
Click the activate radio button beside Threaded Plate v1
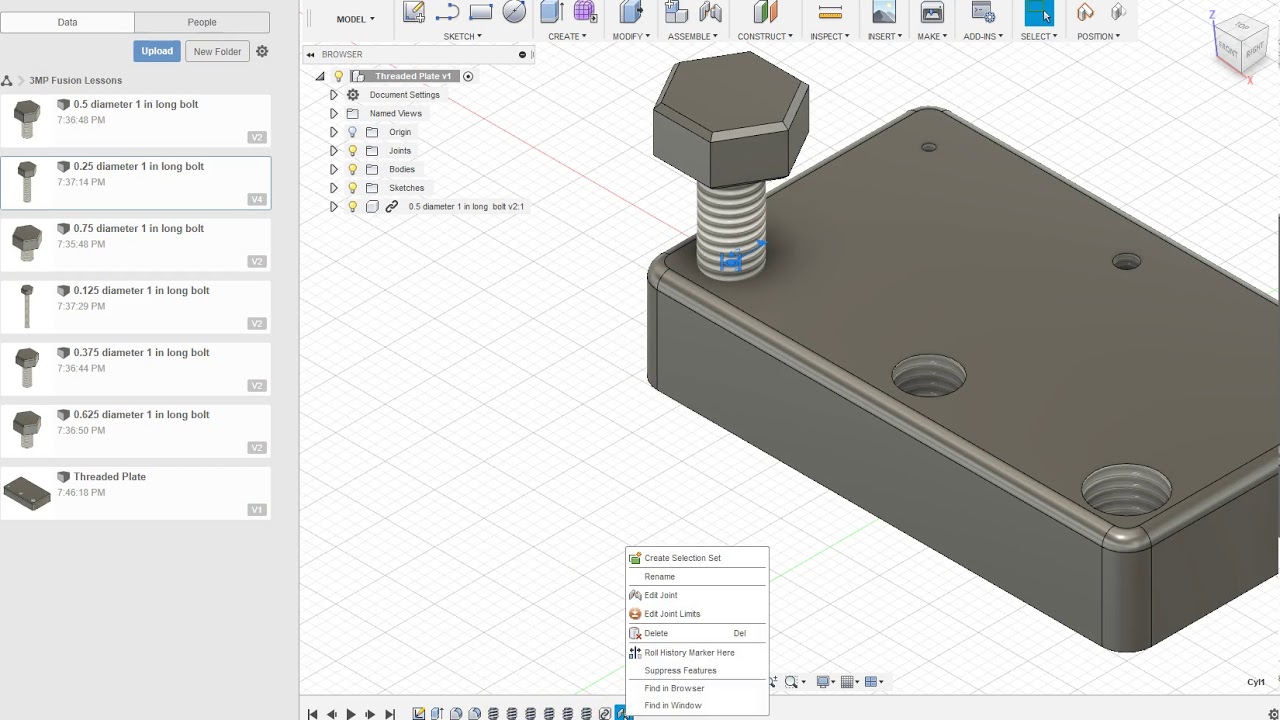467,76
